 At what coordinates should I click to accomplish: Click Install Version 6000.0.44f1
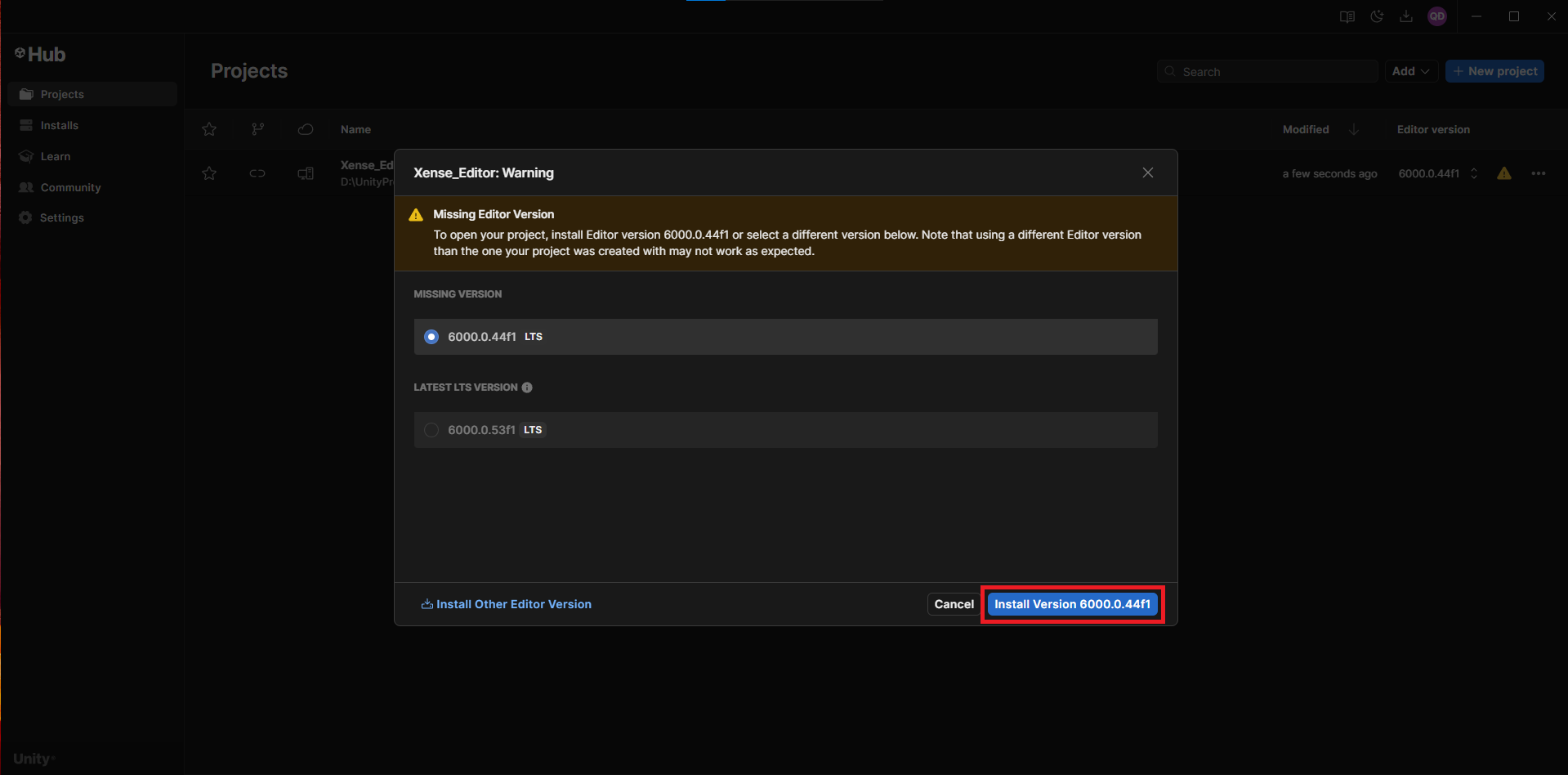pos(1071,604)
